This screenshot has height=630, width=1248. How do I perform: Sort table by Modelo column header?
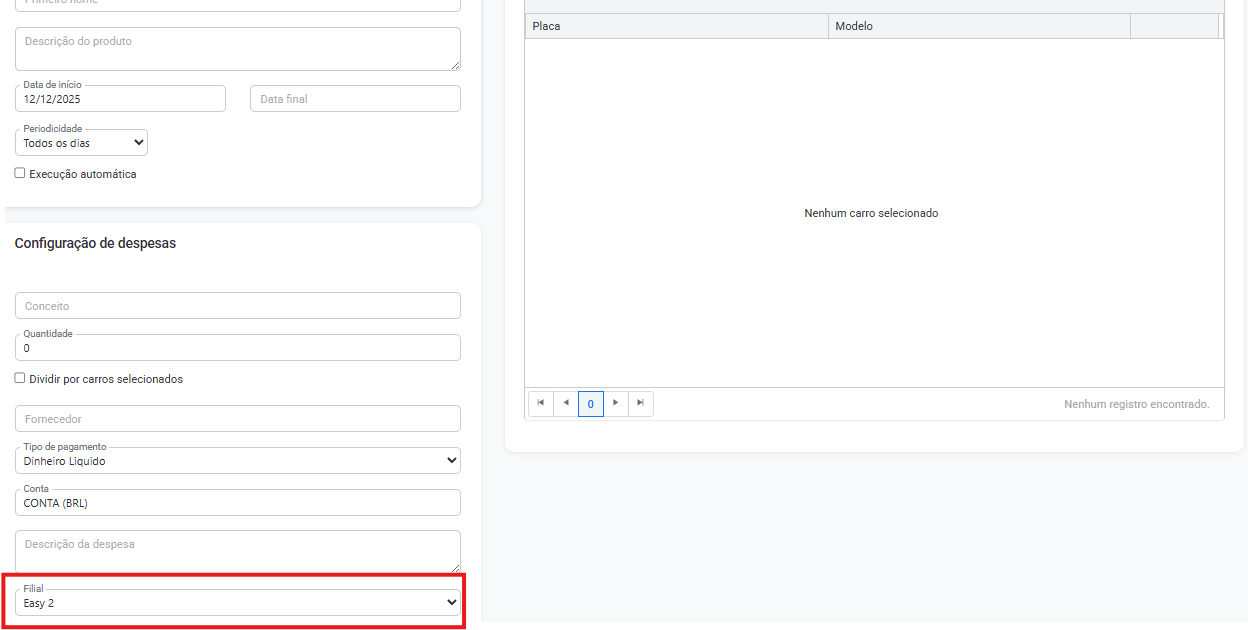tap(978, 26)
